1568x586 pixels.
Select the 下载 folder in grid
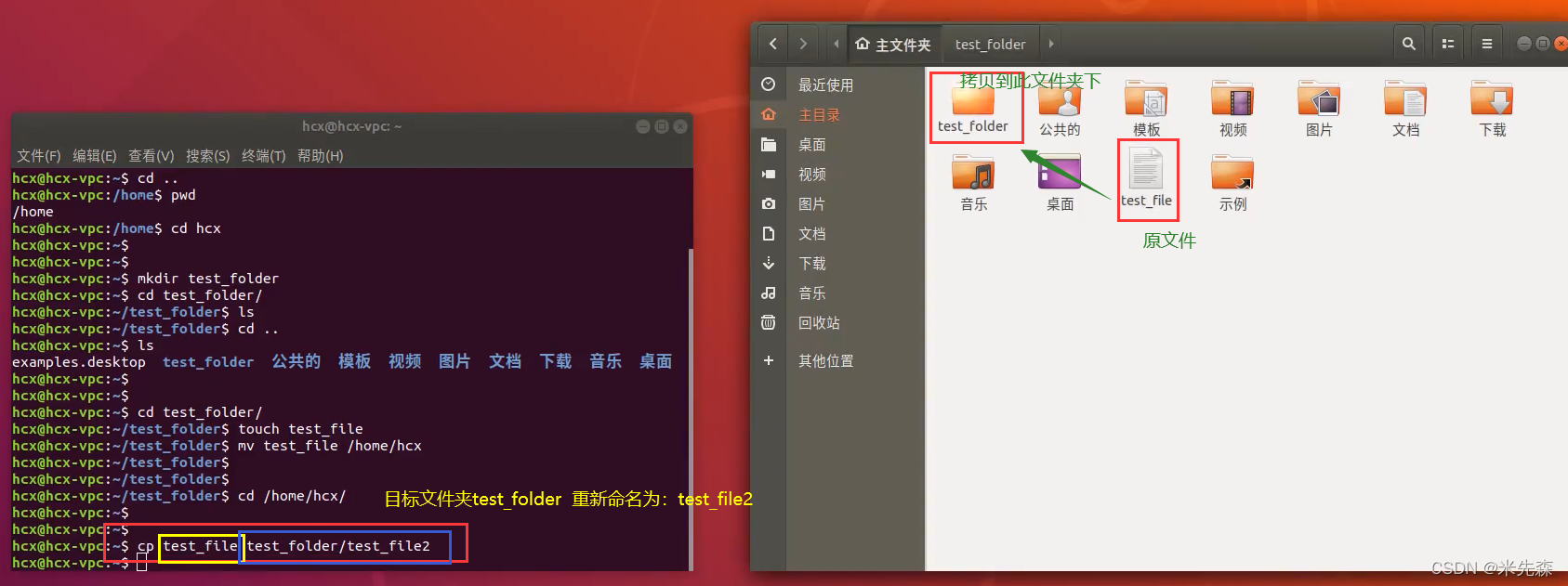click(x=1492, y=98)
